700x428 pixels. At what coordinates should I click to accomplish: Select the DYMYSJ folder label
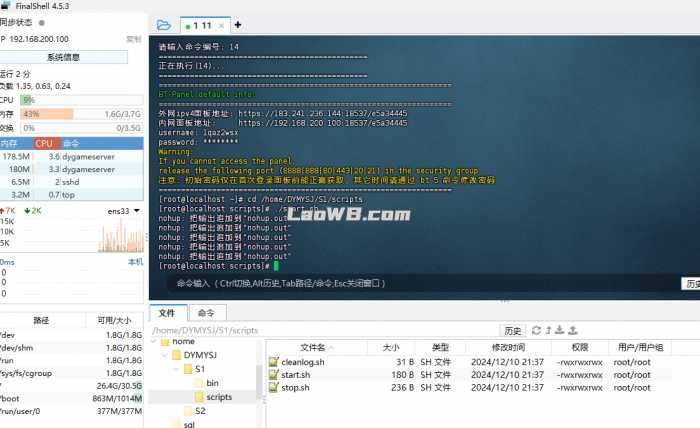click(x=200, y=355)
